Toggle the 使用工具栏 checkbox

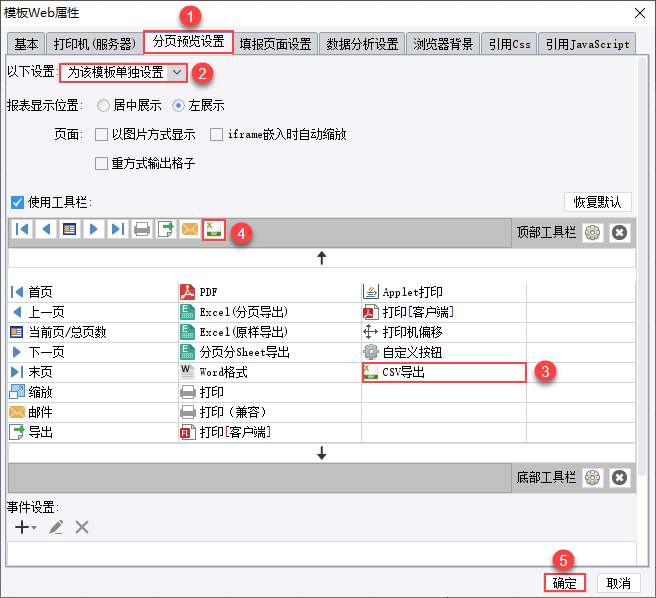tap(17, 203)
